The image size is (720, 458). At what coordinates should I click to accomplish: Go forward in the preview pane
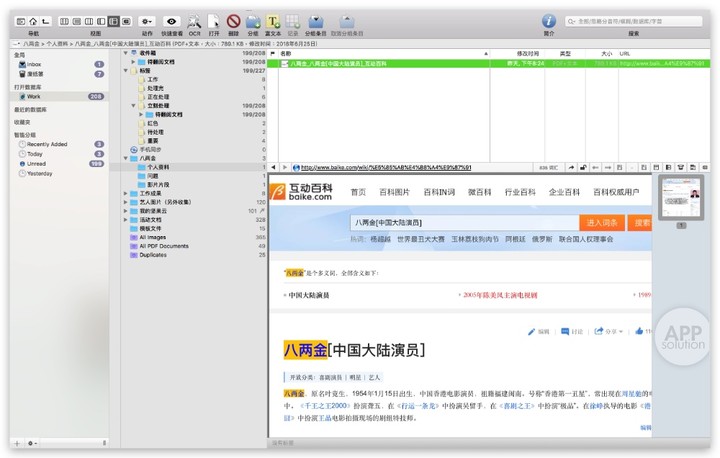pyautogui.click(x=284, y=168)
